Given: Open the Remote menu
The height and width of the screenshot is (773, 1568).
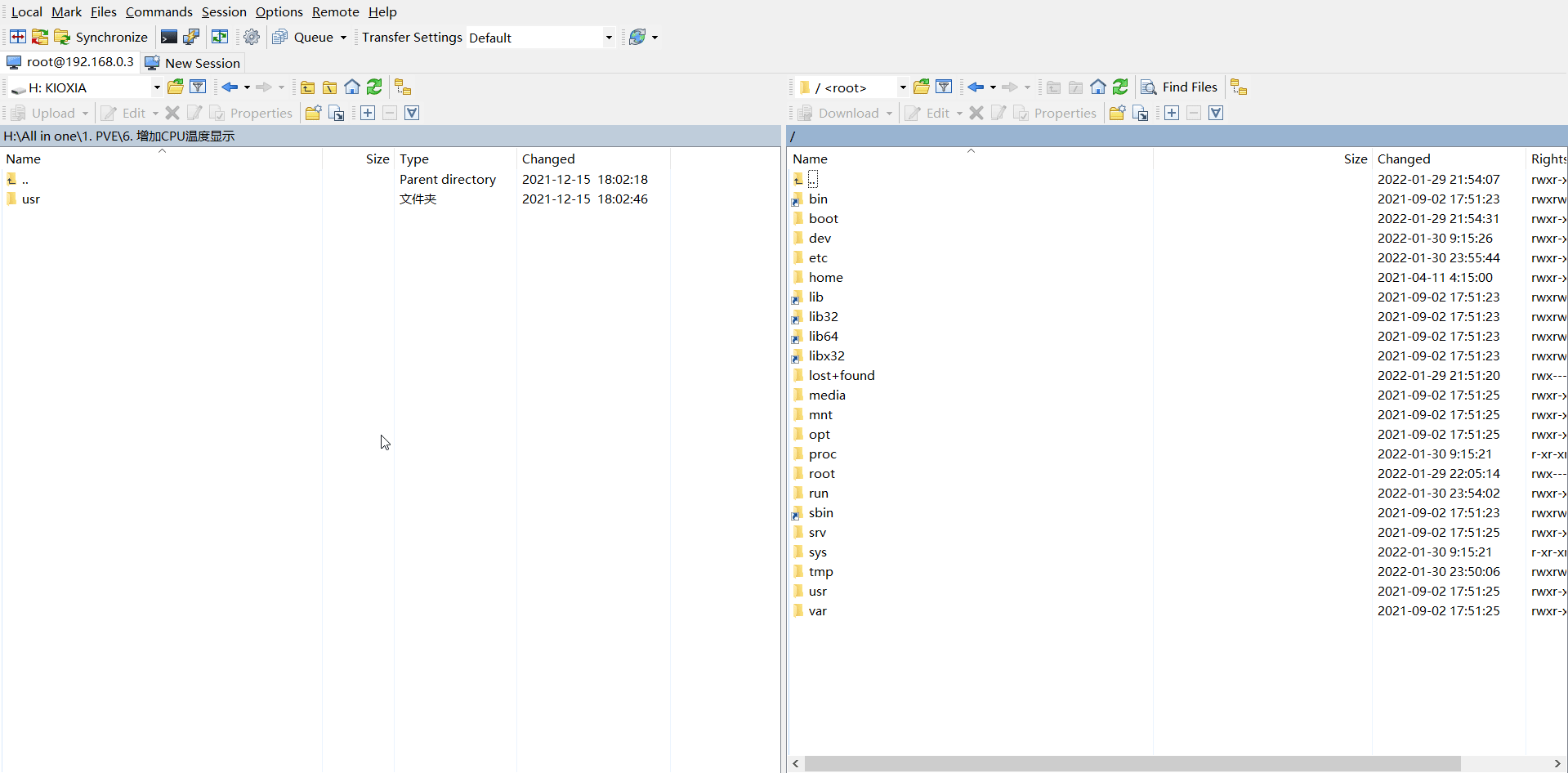Looking at the screenshot, I should tap(336, 11).
